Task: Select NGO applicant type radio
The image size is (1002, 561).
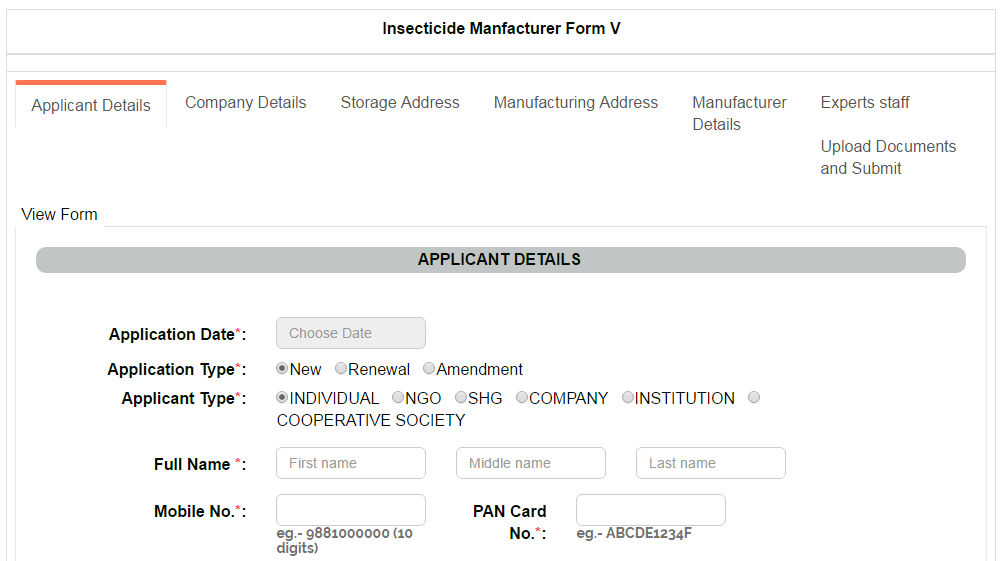Action: pyautogui.click(x=398, y=398)
